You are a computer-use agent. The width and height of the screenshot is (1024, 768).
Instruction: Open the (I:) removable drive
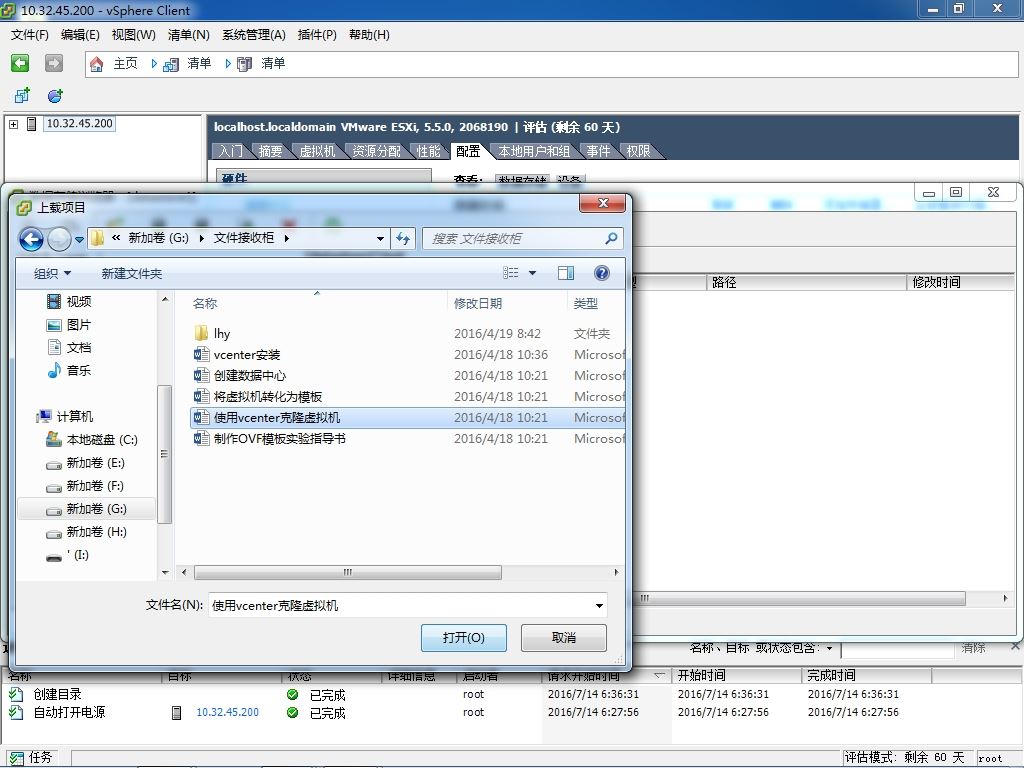[67, 555]
